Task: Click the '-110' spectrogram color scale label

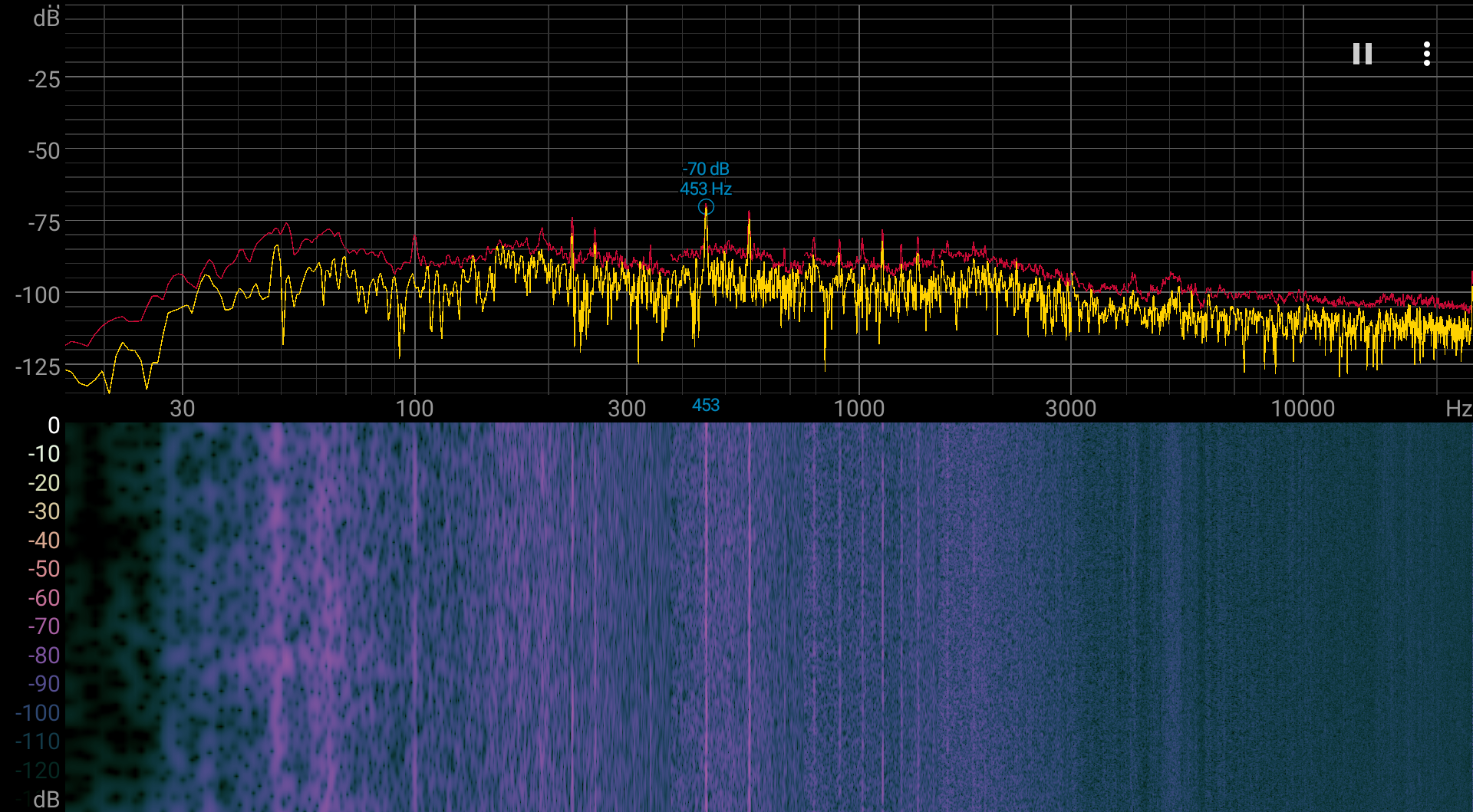Action: coord(38,741)
